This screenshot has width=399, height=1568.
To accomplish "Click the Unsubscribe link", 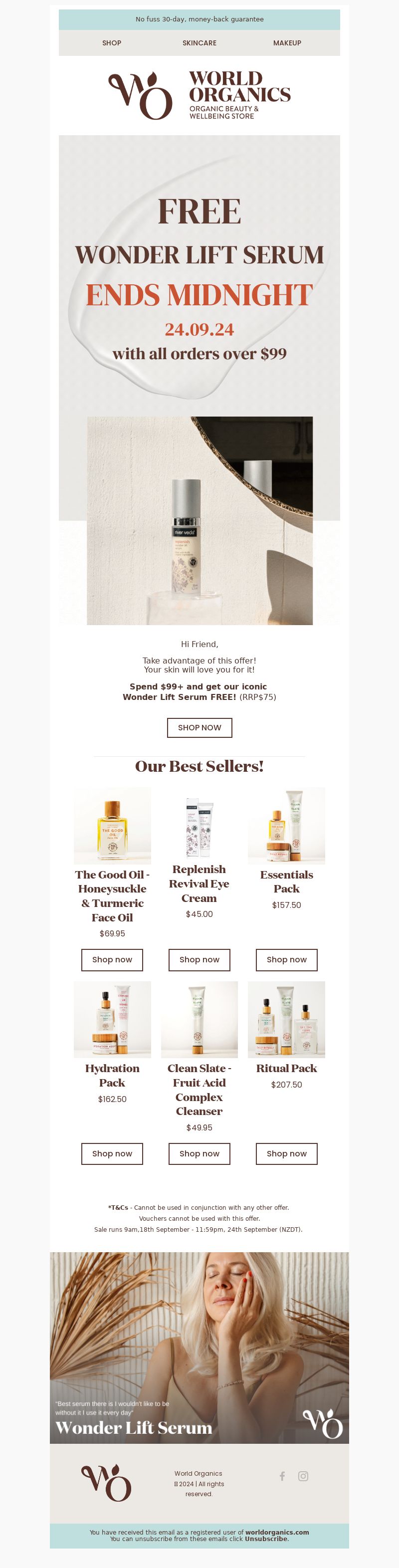I will click(x=266, y=1539).
